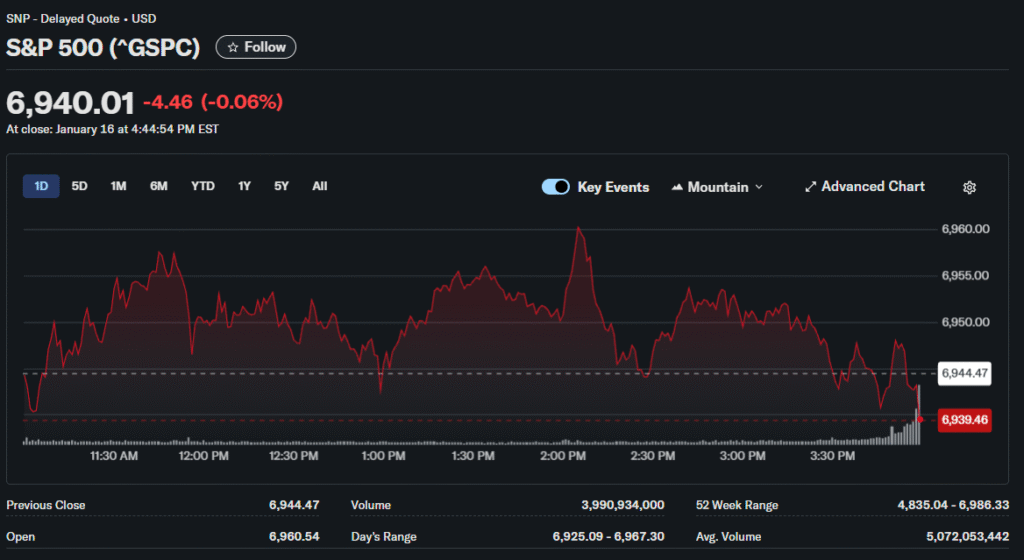Image resolution: width=1024 pixels, height=560 pixels.
Task: Click the 6,944.47 previous close price label
Action: [x=965, y=373]
